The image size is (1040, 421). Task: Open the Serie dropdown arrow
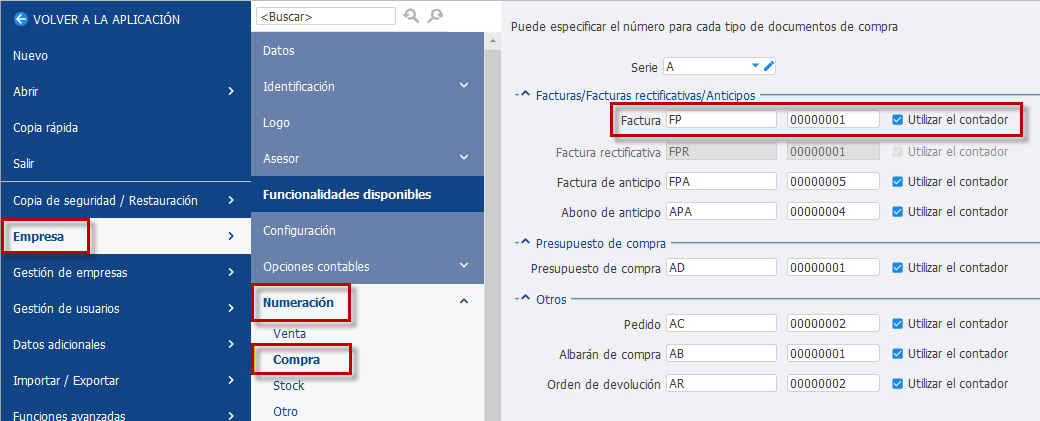755,66
